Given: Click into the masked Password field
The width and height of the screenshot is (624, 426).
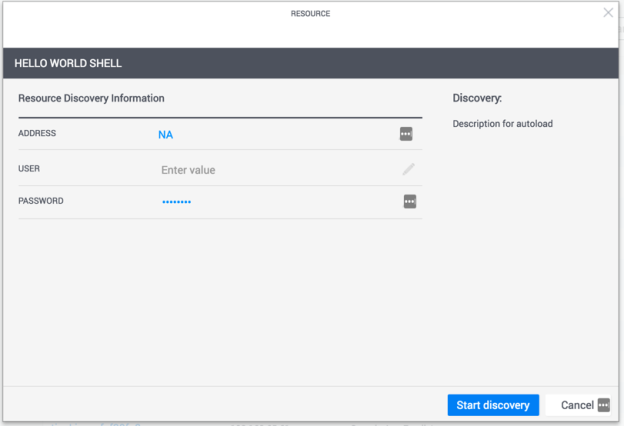Looking at the screenshot, I should coord(177,202).
